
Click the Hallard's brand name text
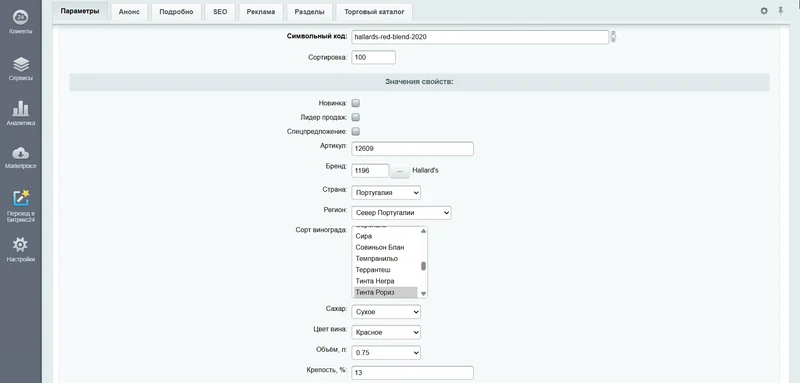point(425,170)
